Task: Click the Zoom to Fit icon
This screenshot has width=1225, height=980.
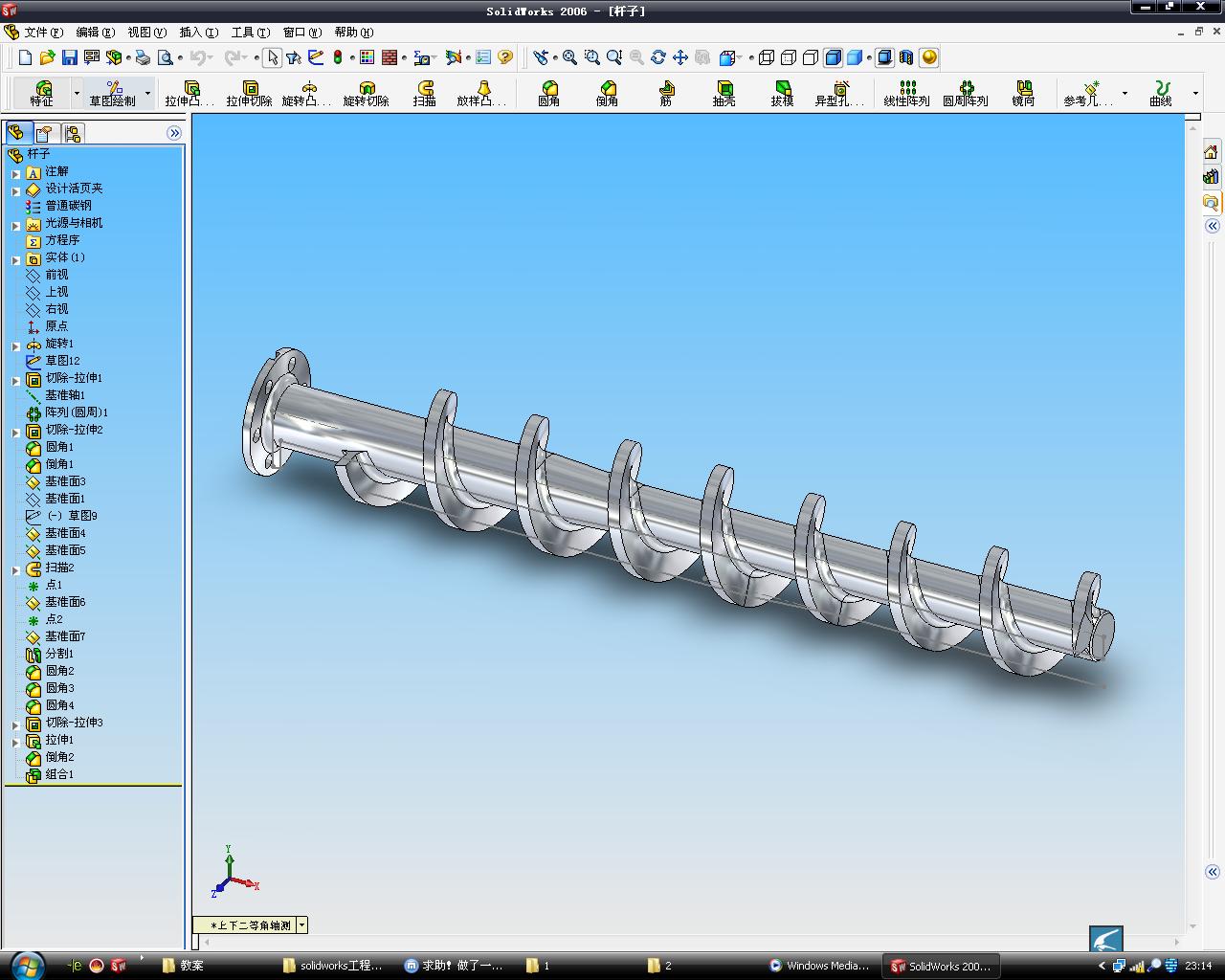Action: (569, 57)
